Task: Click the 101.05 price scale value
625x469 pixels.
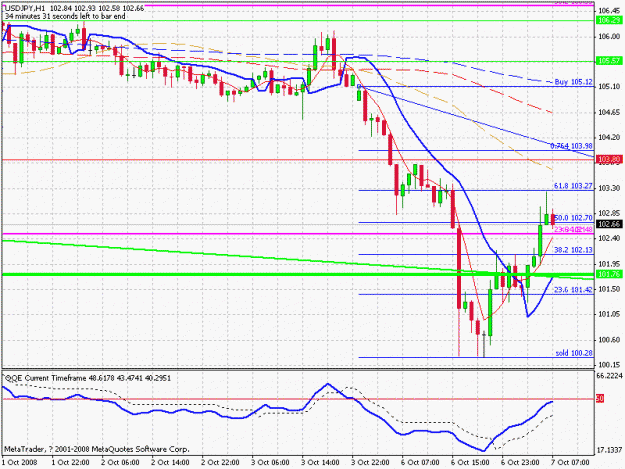Action: [x=609, y=314]
